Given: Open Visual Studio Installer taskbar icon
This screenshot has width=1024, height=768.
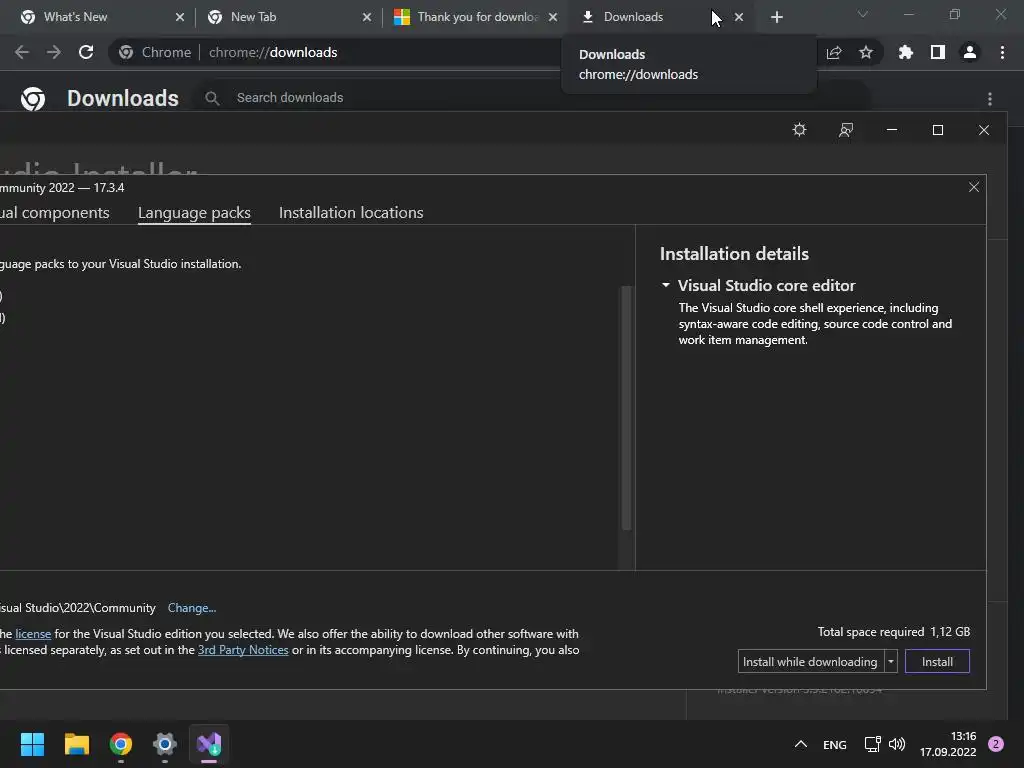Looking at the screenshot, I should click(x=209, y=744).
